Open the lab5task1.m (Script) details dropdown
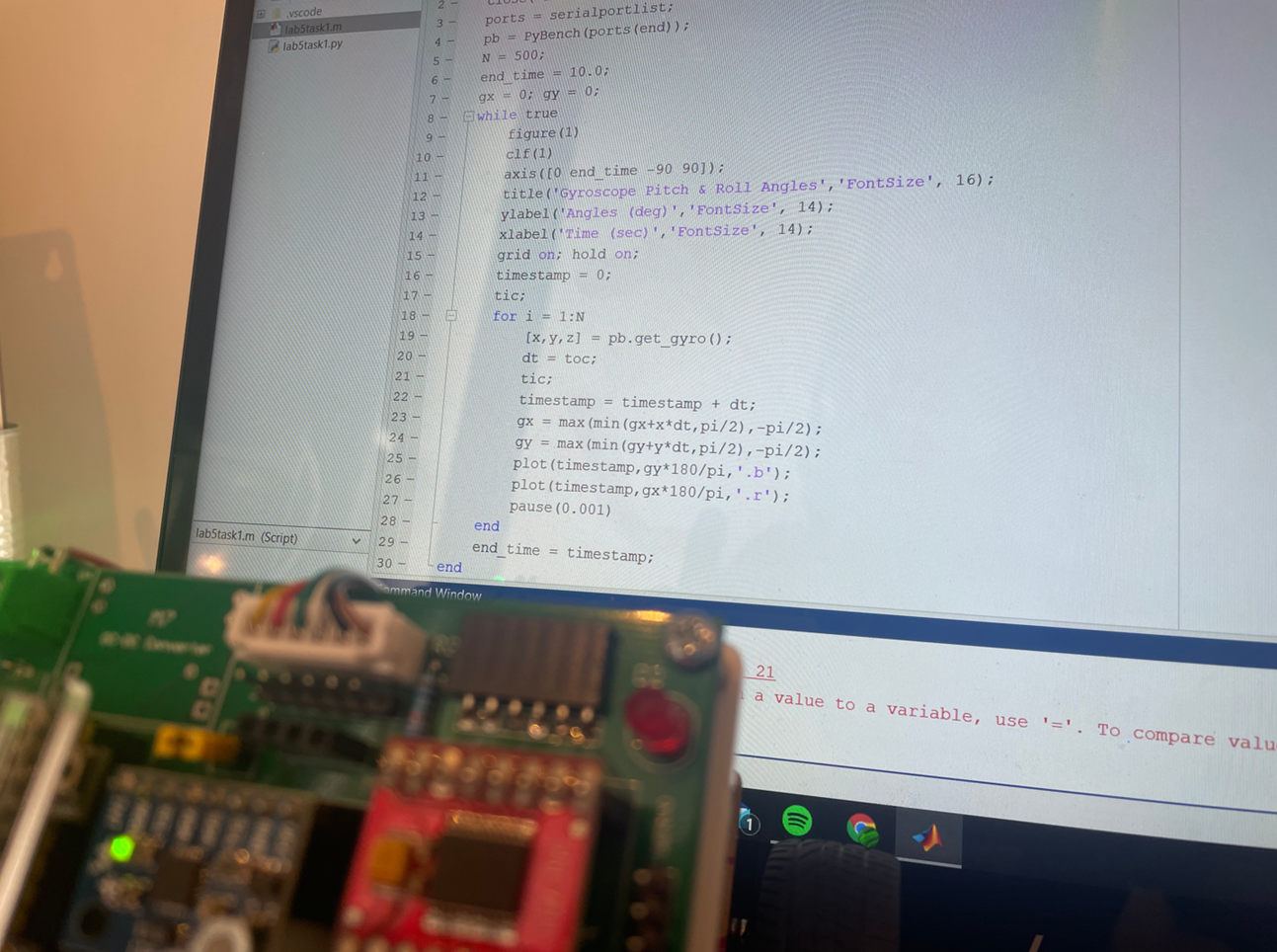 356,541
